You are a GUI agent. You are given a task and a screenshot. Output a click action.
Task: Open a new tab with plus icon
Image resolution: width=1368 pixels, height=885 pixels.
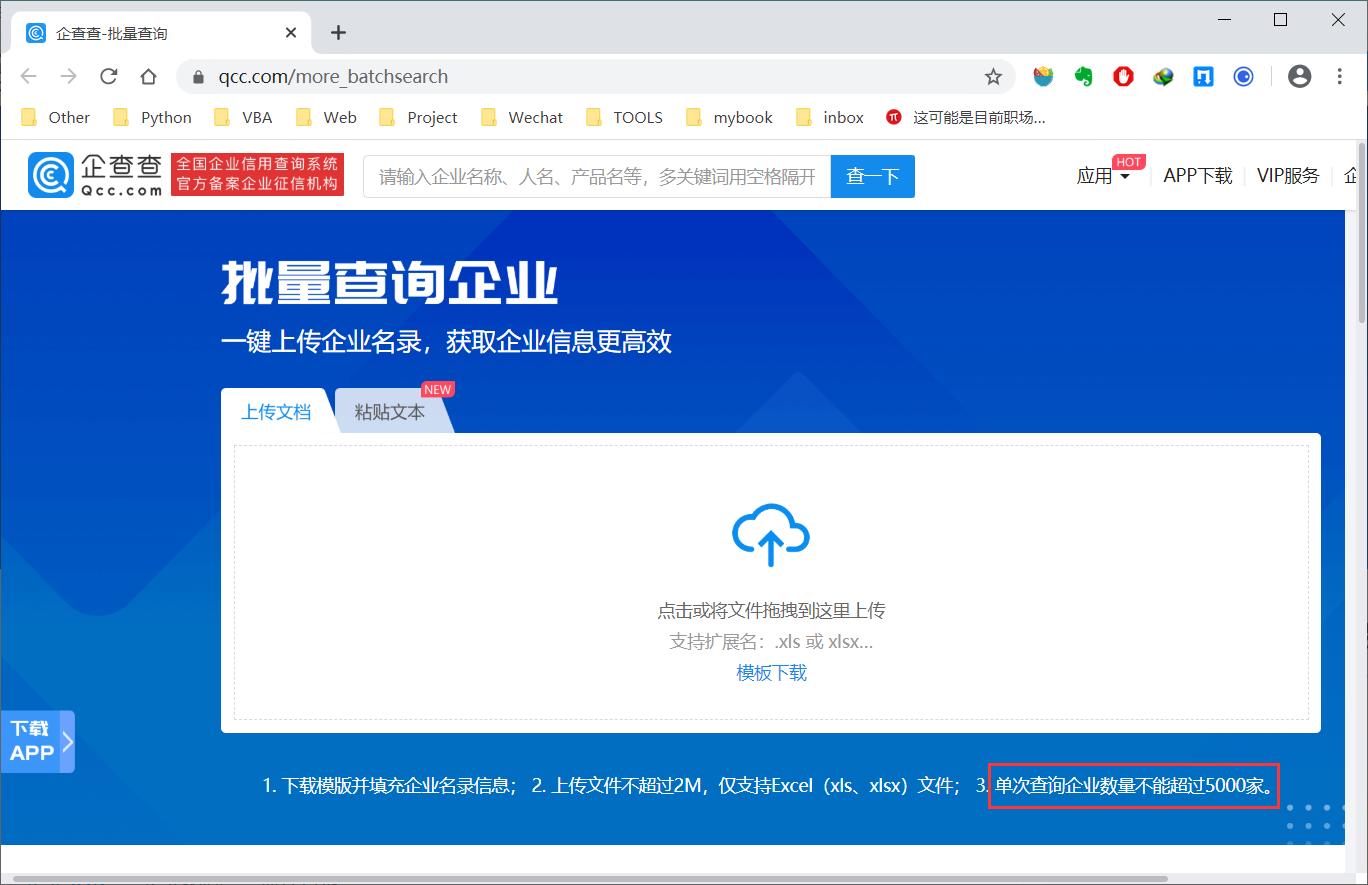(x=338, y=32)
